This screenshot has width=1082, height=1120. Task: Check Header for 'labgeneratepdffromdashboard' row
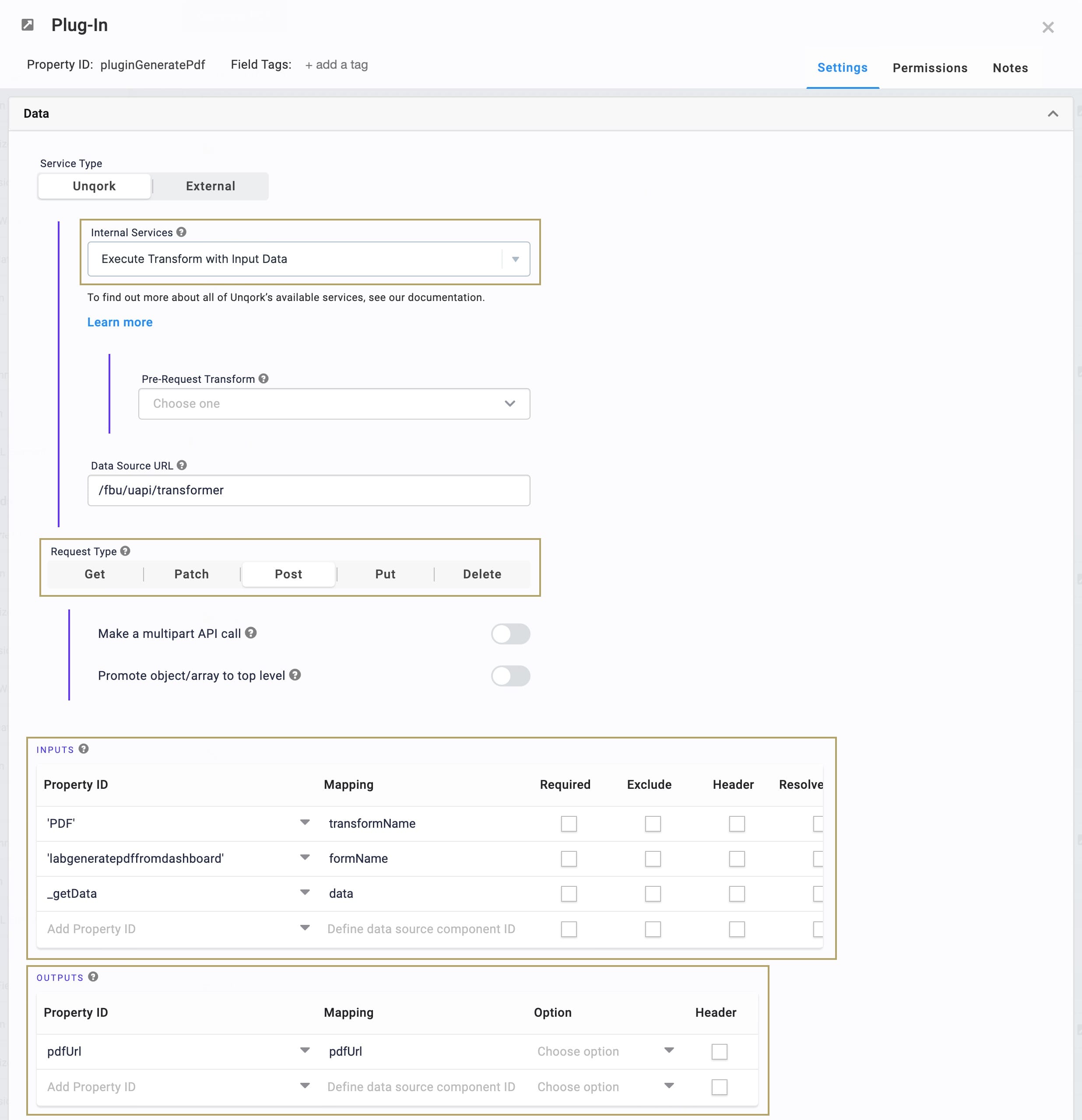[737, 859]
